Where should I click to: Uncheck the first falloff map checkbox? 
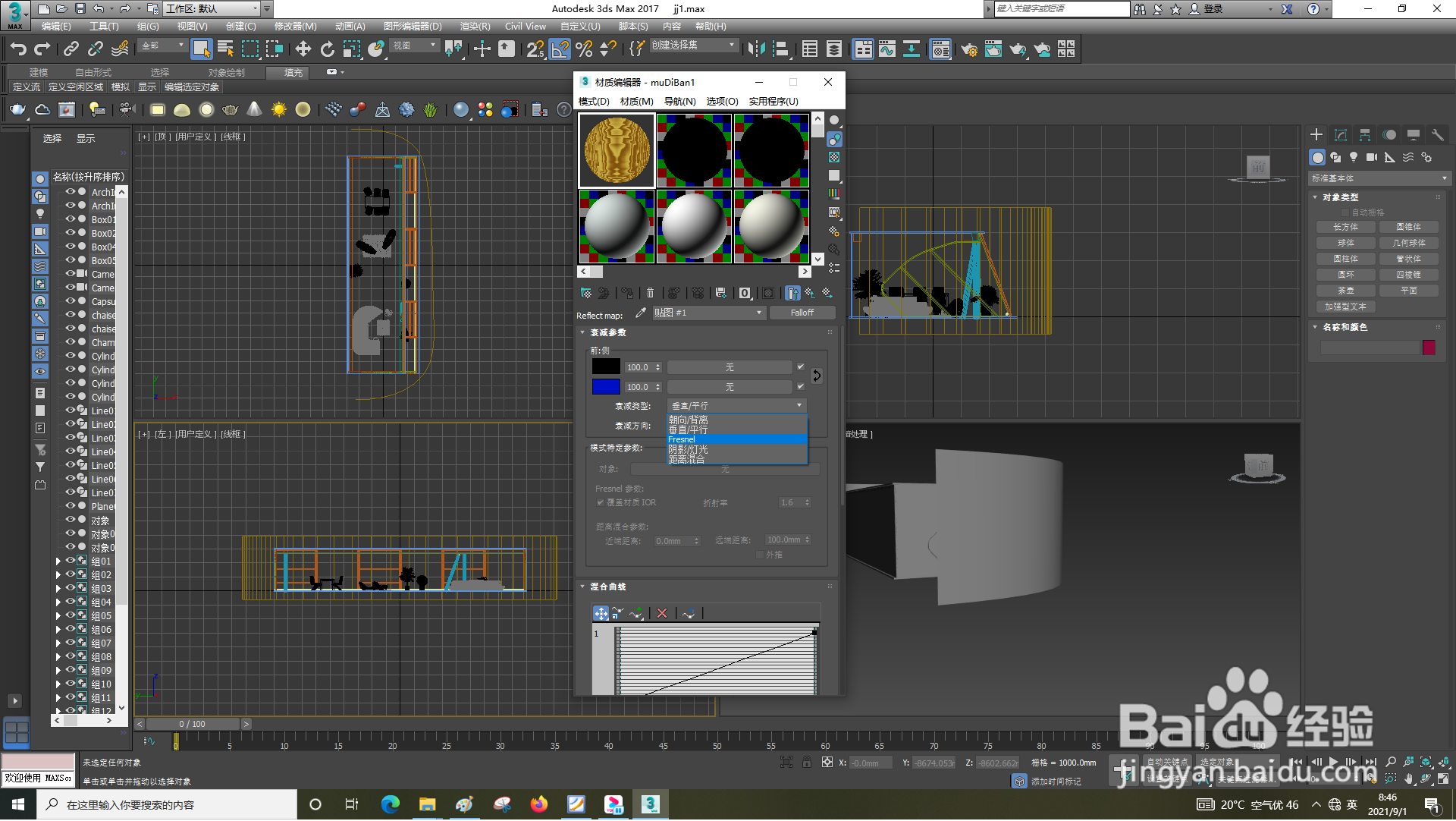pyautogui.click(x=800, y=366)
